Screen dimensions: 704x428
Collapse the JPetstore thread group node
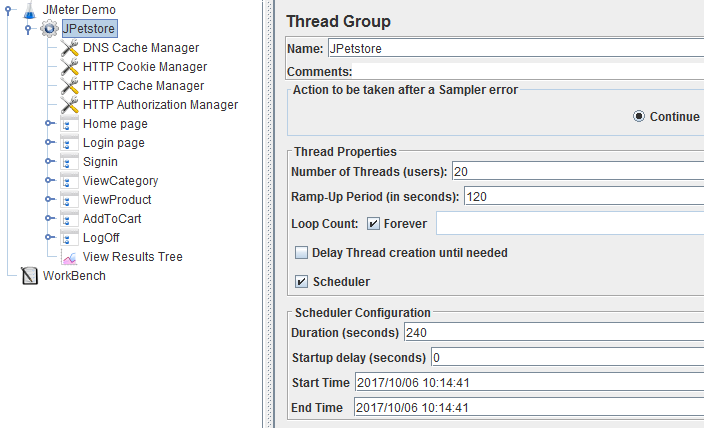[28, 30]
